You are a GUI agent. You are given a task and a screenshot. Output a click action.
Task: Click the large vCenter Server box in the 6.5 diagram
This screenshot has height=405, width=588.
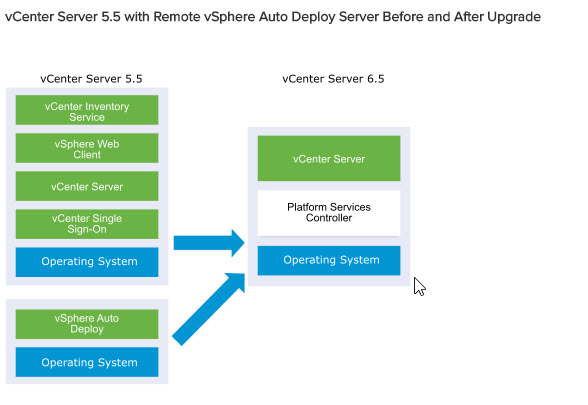[329, 158]
